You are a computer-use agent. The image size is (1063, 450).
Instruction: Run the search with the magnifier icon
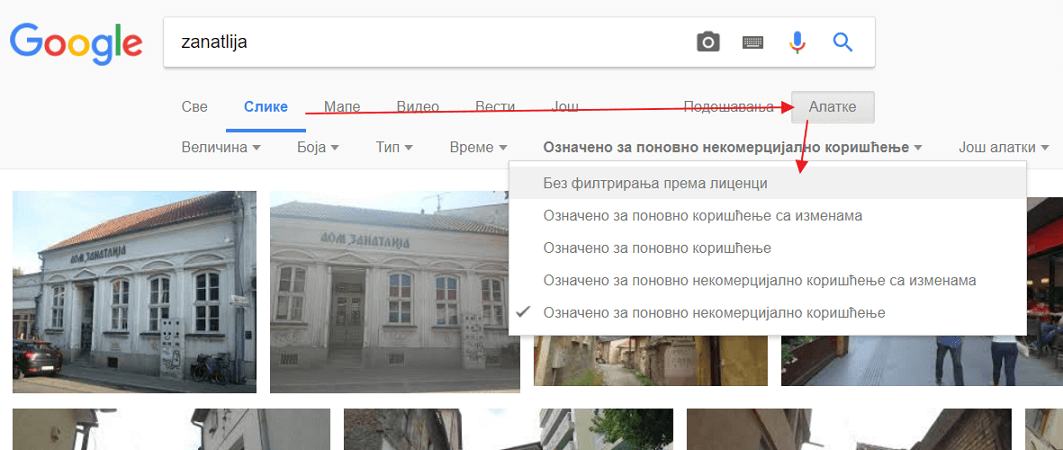pyautogui.click(x=842, y=43)
